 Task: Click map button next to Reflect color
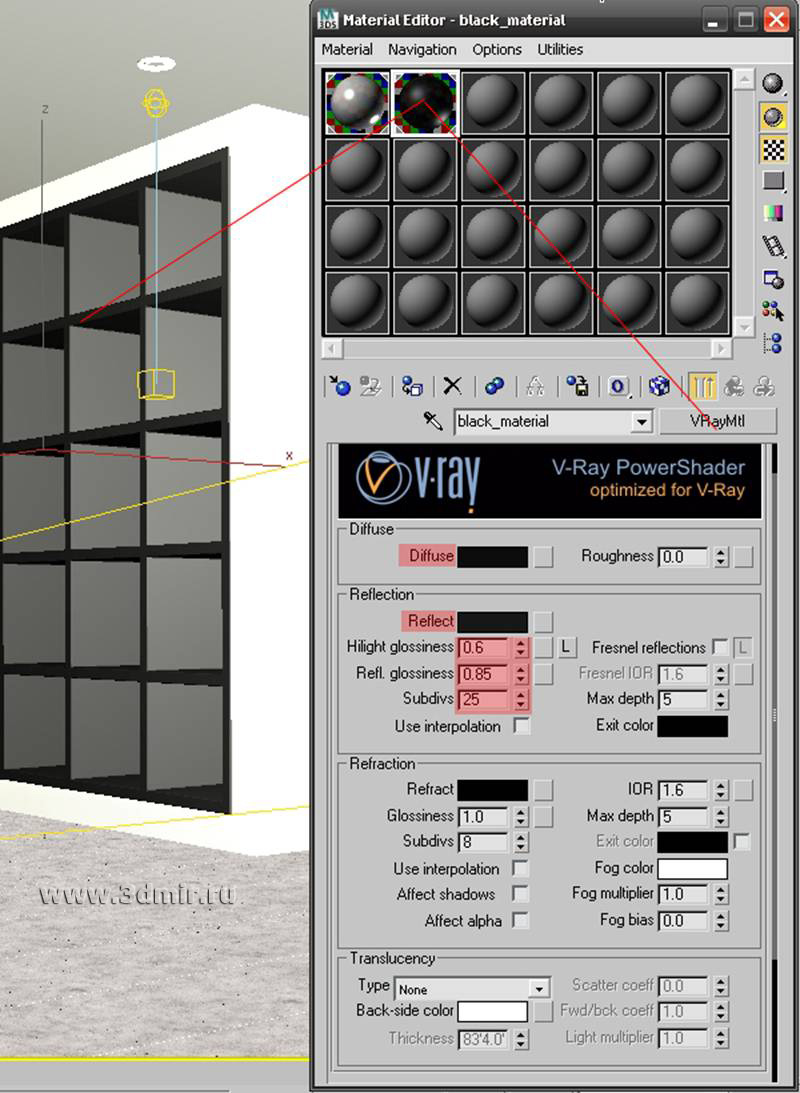(544, 622)
